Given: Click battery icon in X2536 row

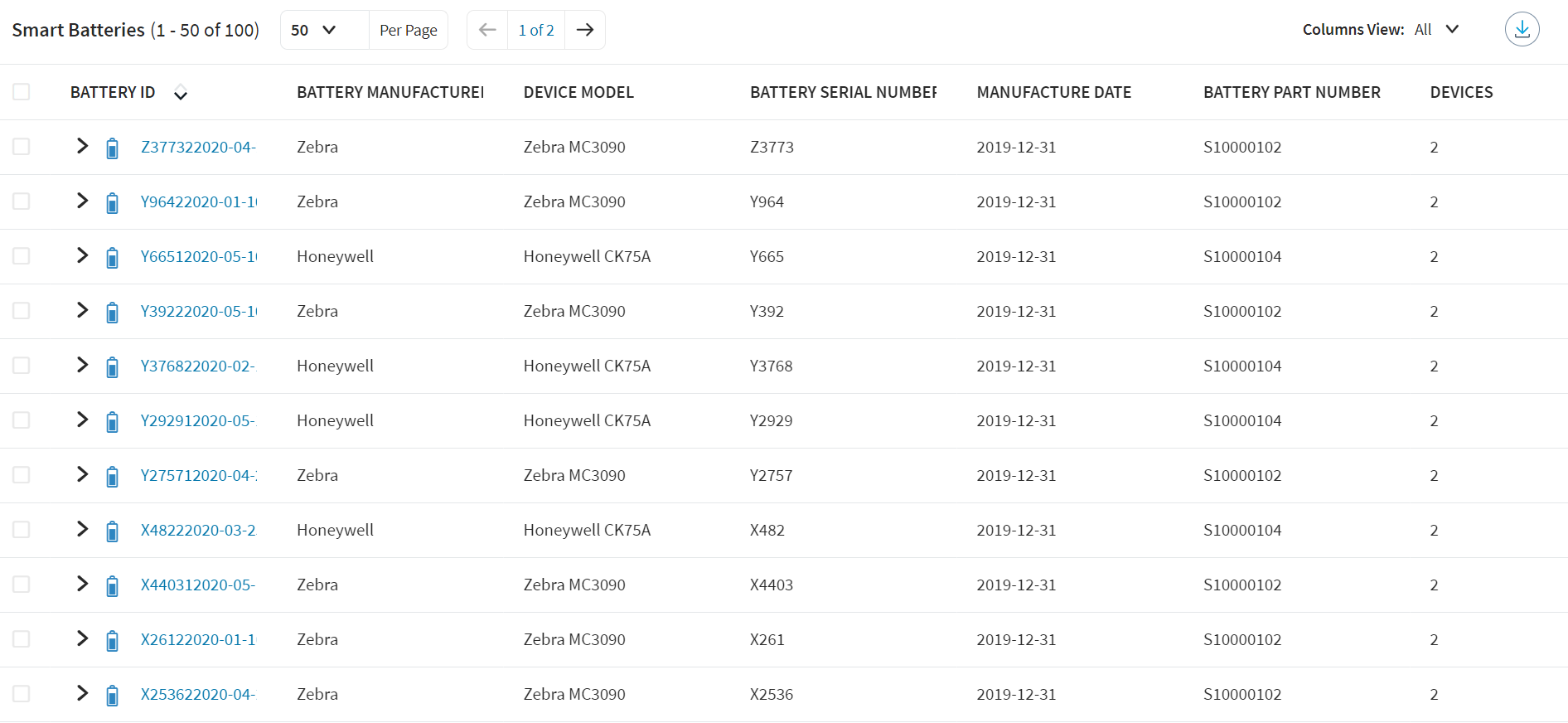Looking at the screenshot, I should coord(113,696).
